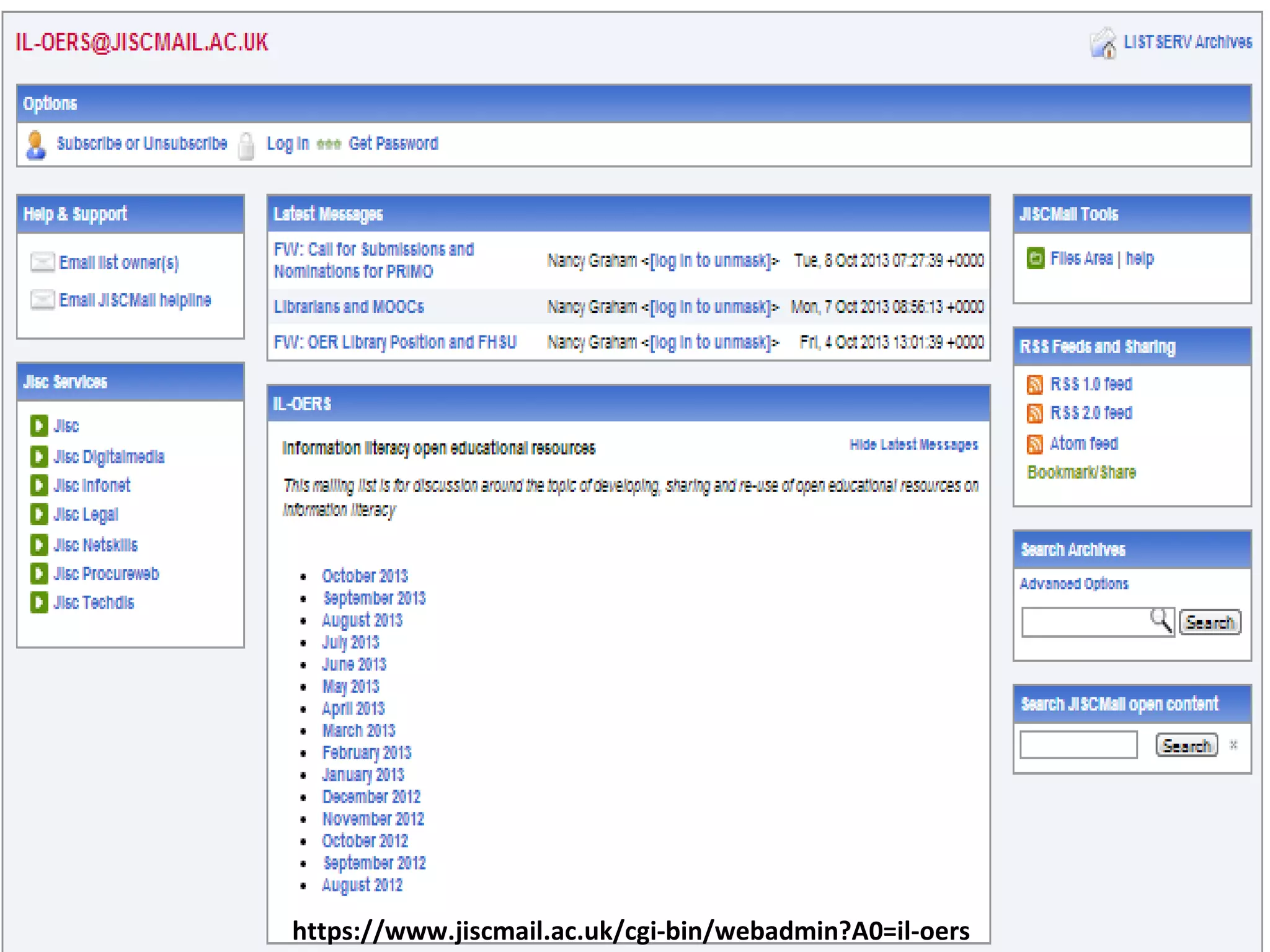1270x952 pixels.
Task: Open the Atom feed link
Action: (1083, 444)
